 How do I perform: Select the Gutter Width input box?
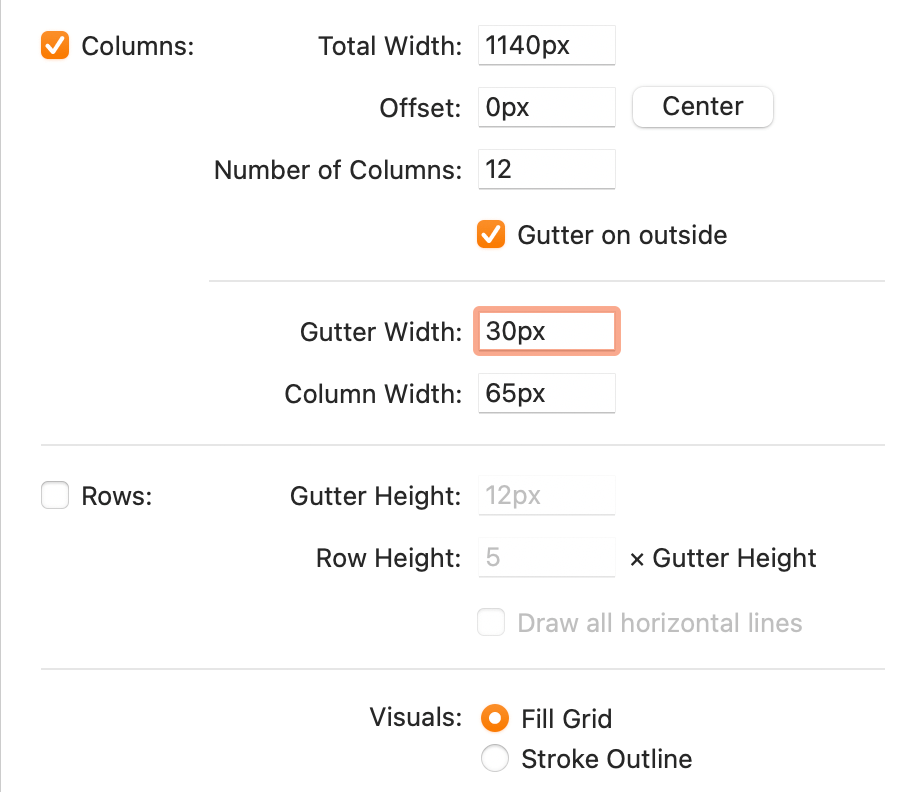[546, 331]
